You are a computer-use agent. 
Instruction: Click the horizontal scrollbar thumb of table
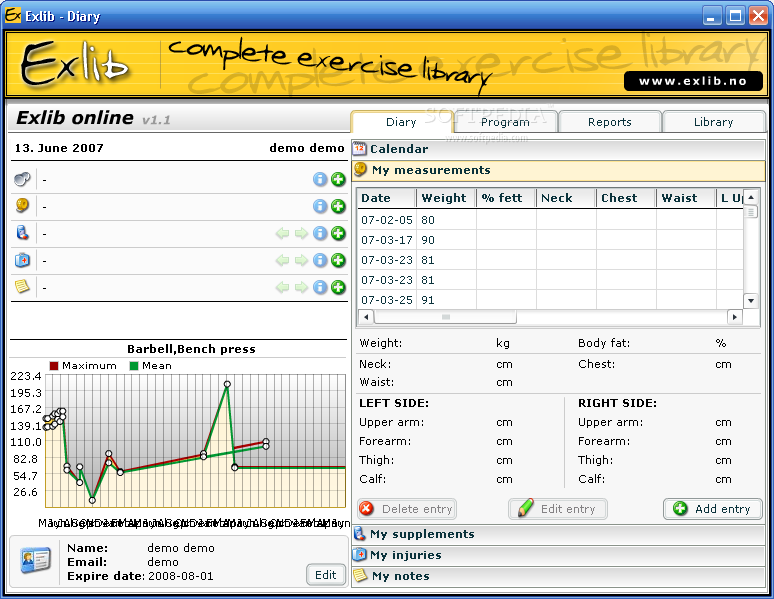point(445,317)
